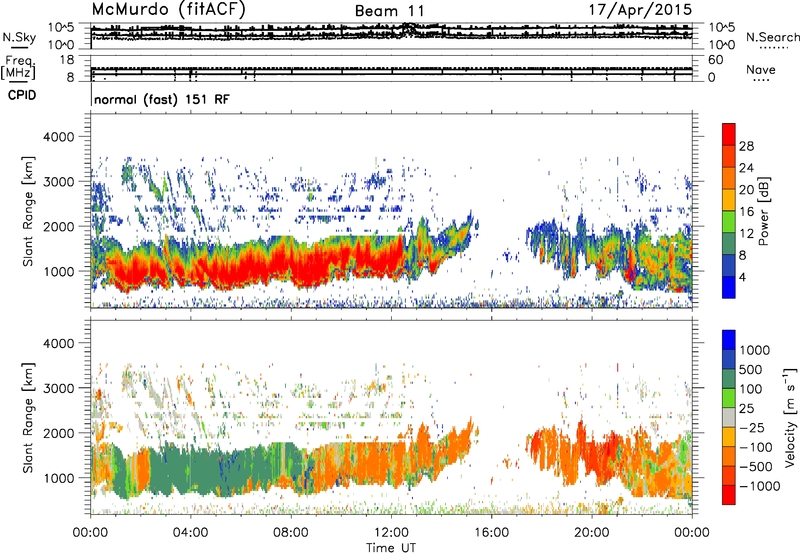Click the "60" Nave axis tick
The height and width of the screenshot is (554, 800).
716,60
